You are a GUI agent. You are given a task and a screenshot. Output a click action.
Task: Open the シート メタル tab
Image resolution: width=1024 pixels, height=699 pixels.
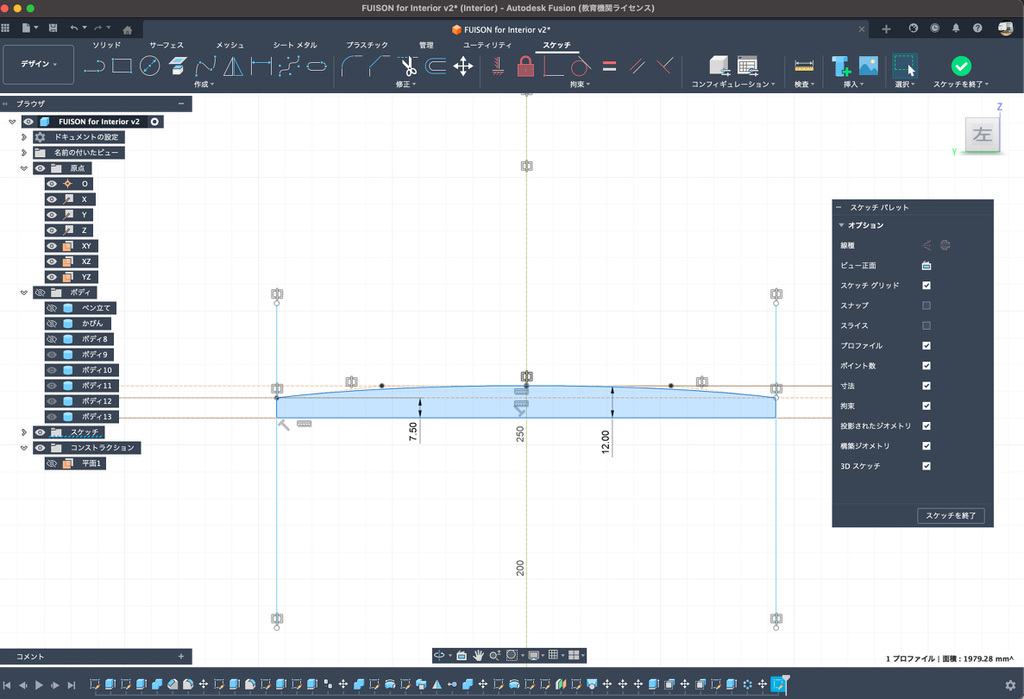[x=295, y=45]
